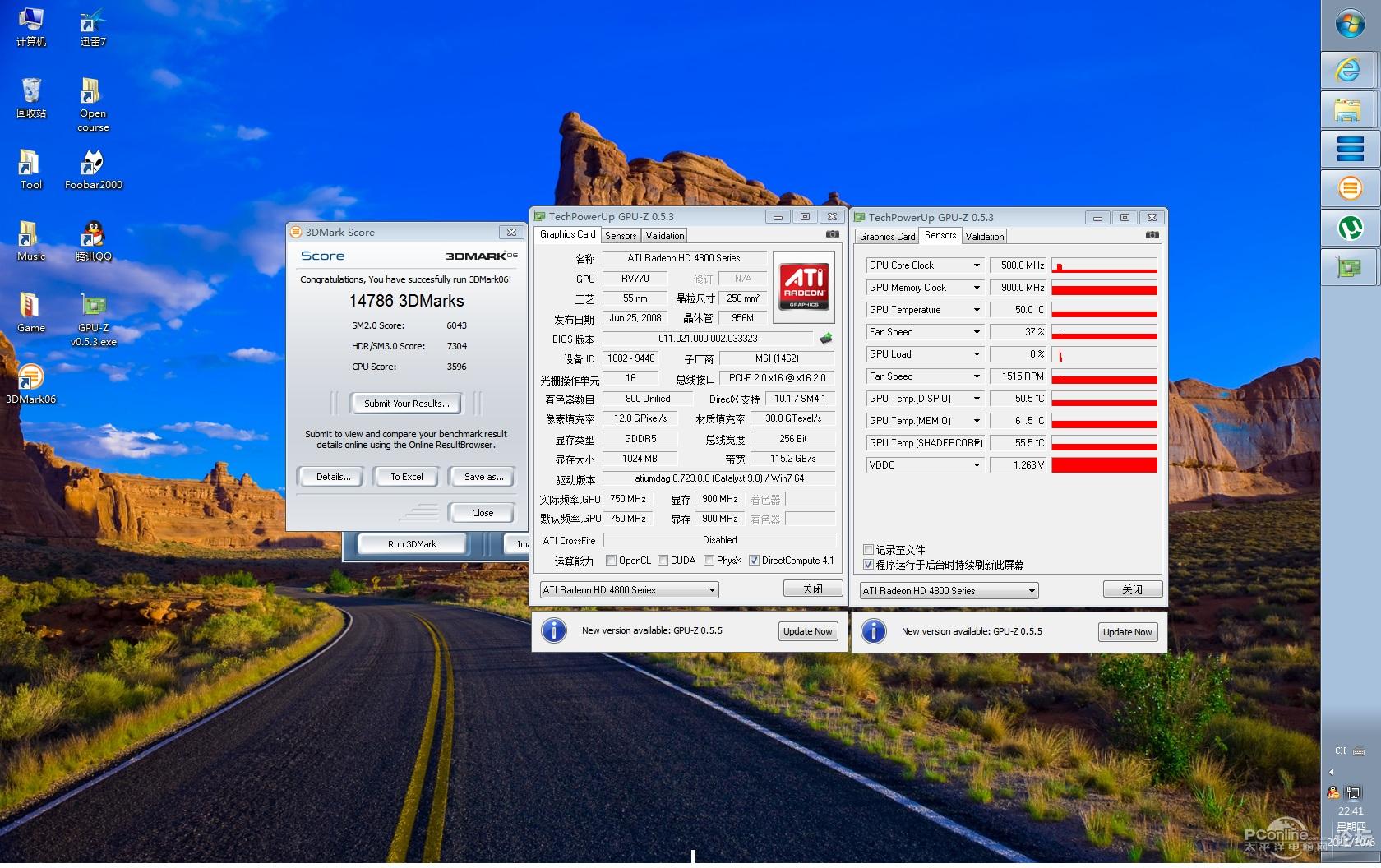
Task: Click Update Now in right GPU-Z banner
Action: click(x=1127, y=632)
